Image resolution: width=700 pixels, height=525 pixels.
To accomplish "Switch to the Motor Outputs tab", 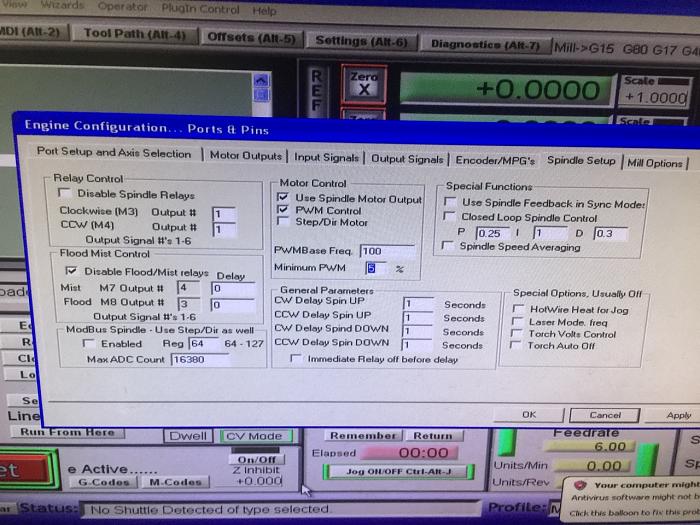I will click(x=246, y=156).
